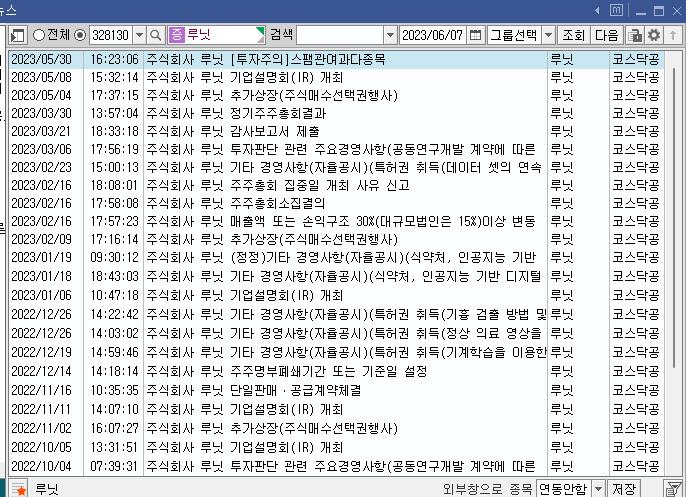The height and width of the screenshot is (497, 686).
Task: Open 특허권 취득(기계학습을 이용한 row
Action: (x=336, y=352)
